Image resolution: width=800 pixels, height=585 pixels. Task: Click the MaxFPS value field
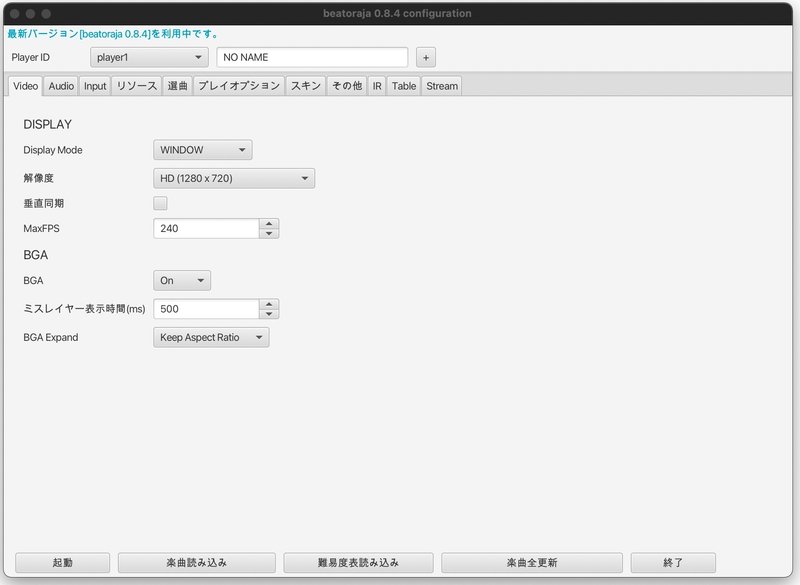click(x=206, y=228)
